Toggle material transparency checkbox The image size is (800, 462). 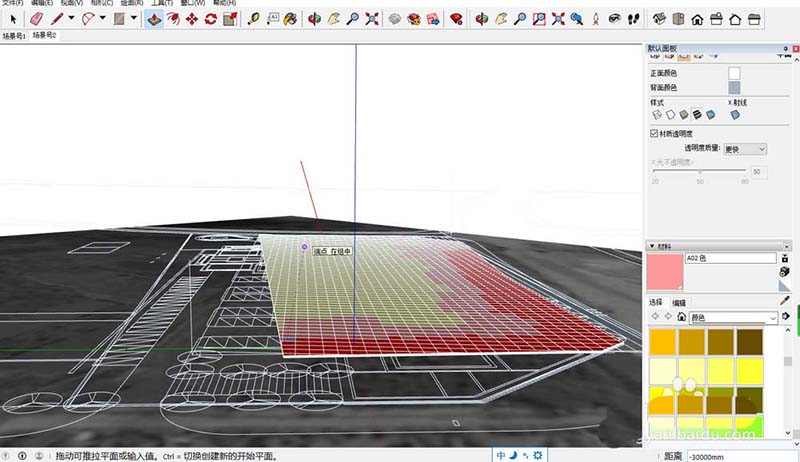[x=654, y=134]
